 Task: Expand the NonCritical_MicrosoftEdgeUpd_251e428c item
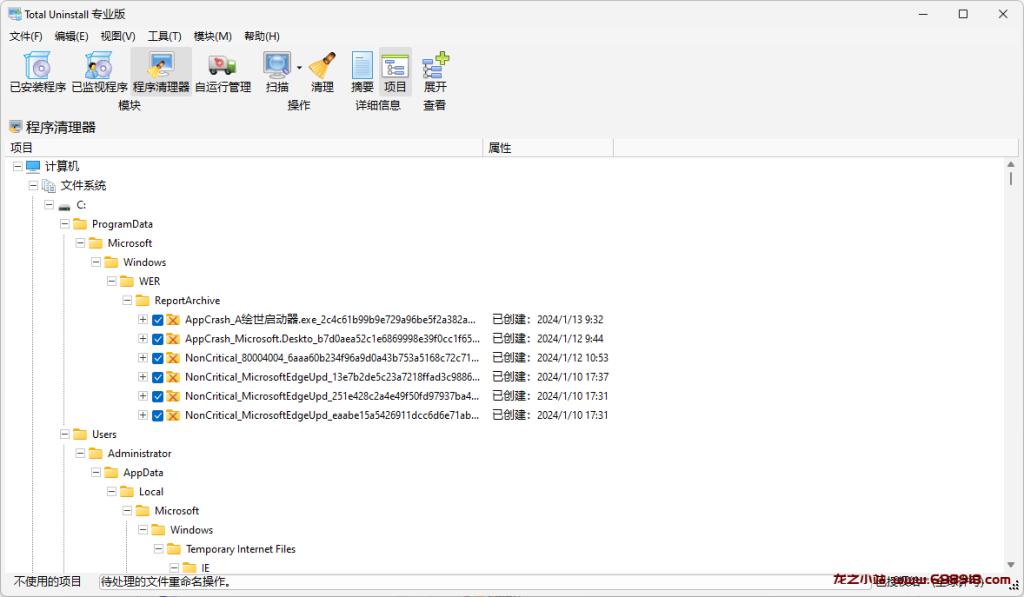click(142, 396)
